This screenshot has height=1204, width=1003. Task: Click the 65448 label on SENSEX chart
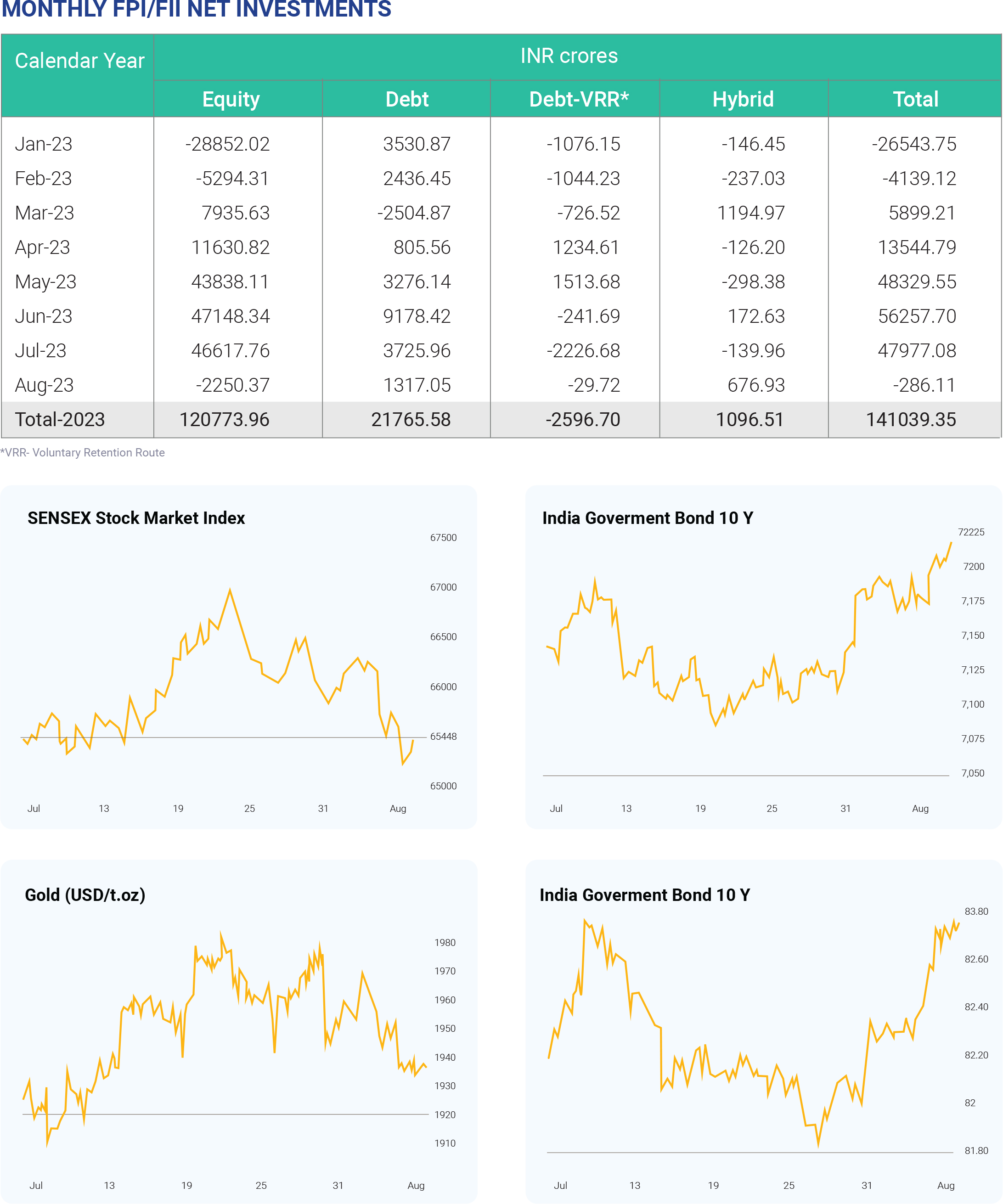pyautogui.click(x=443, y=736)
